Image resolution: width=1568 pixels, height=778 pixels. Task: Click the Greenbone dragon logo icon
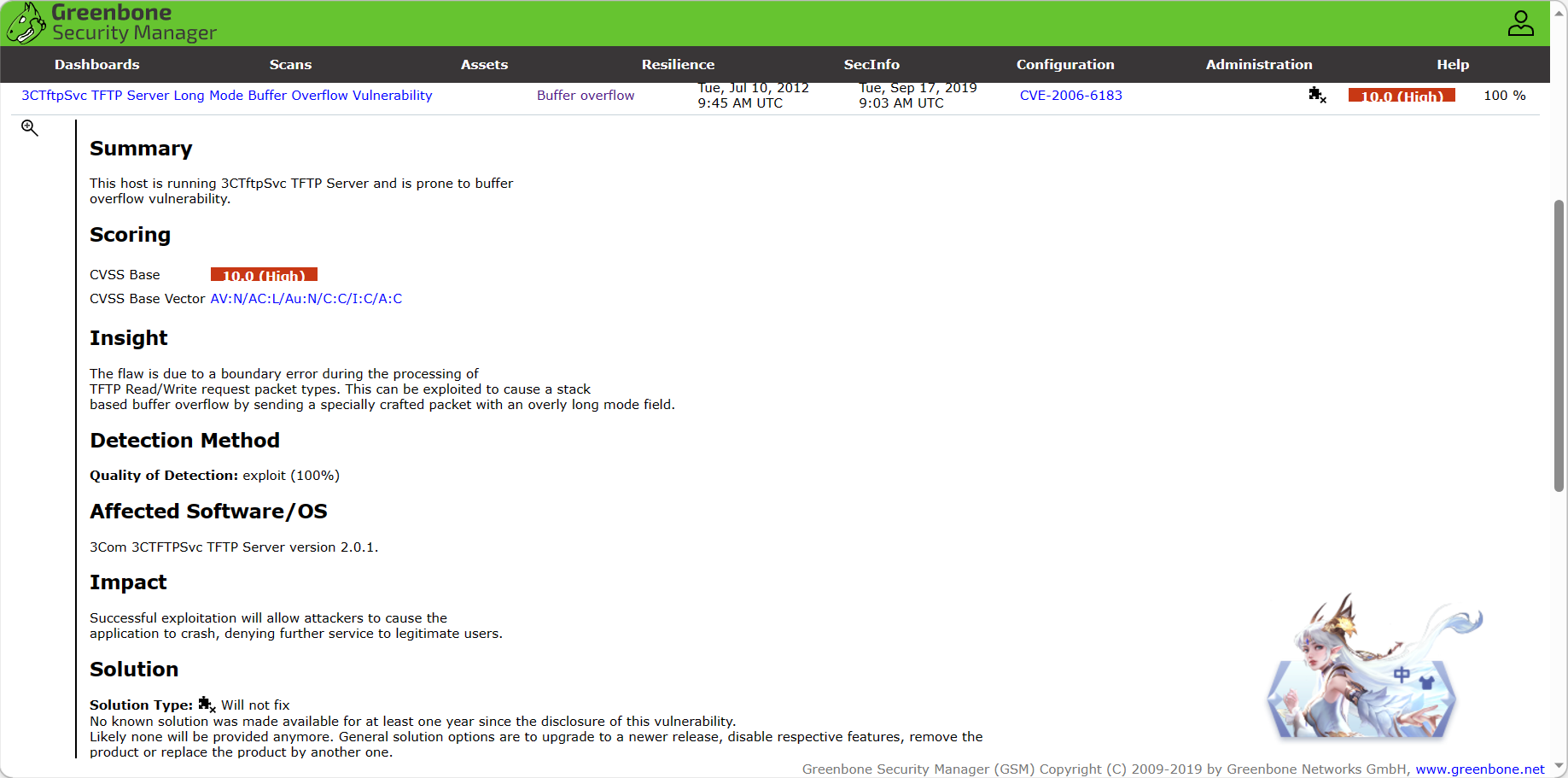[26, 23]
